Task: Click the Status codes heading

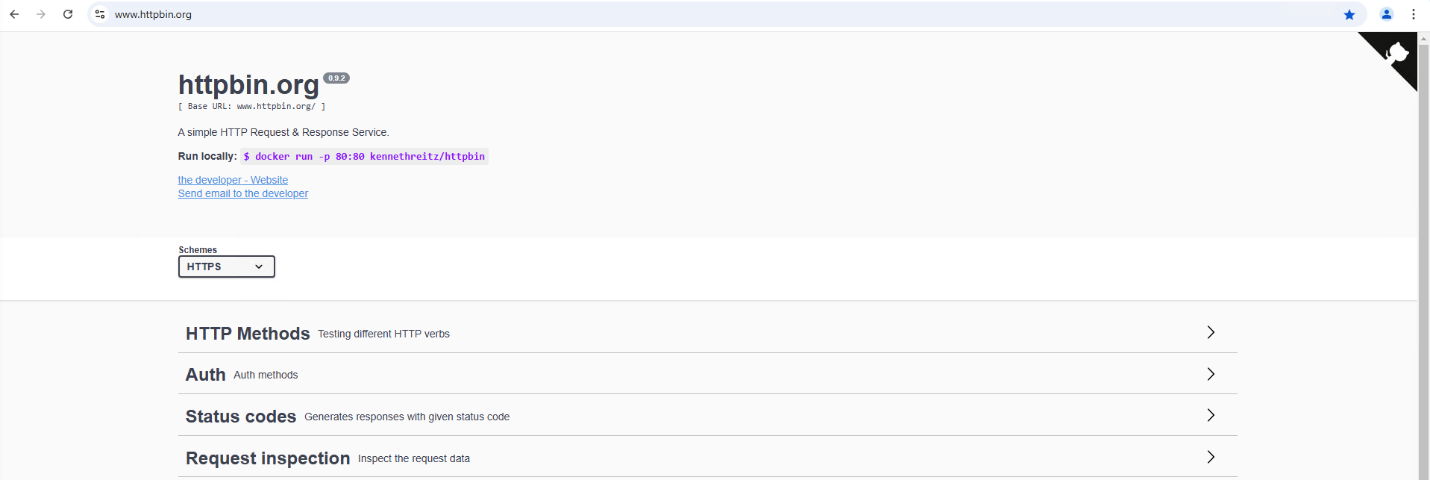Action: (x=241, y=417)
